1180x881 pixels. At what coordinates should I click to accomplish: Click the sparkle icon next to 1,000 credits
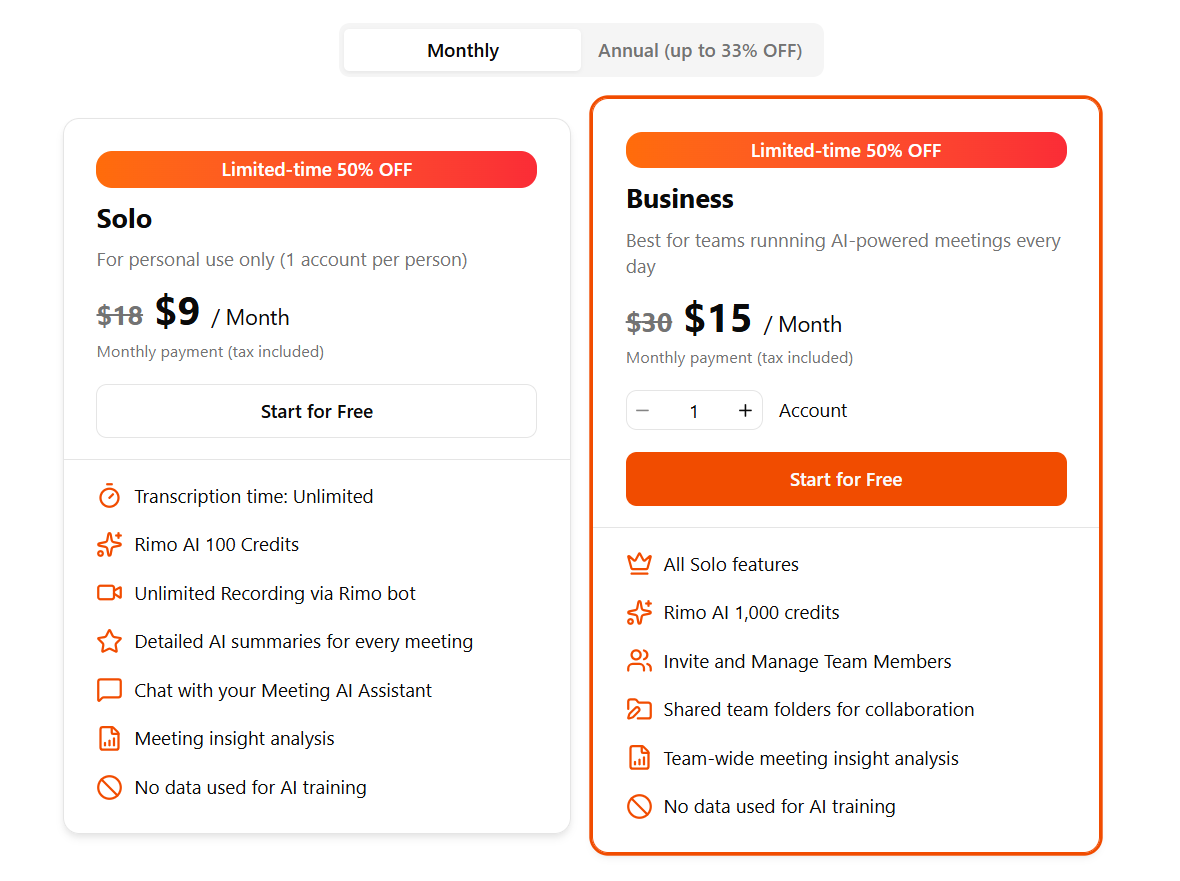(639, 613)
